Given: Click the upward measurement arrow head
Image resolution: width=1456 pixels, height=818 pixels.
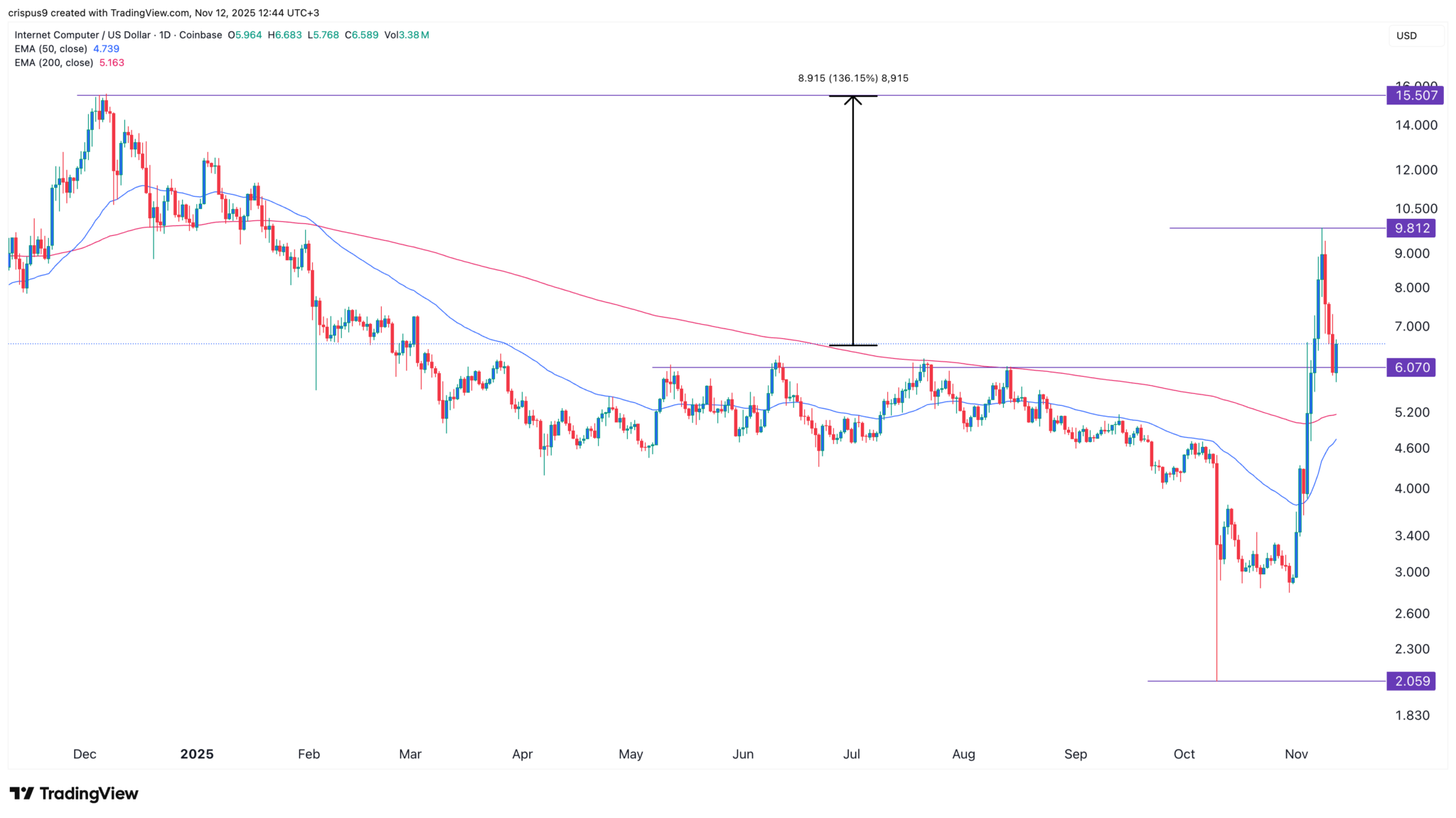Looking at the screenshot, I should [853, 99].
